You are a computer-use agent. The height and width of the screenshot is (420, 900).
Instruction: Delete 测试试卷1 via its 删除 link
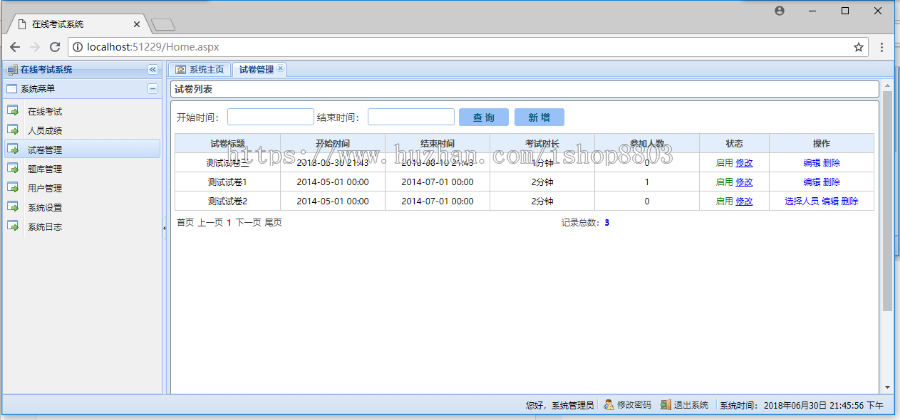(831, 182)
